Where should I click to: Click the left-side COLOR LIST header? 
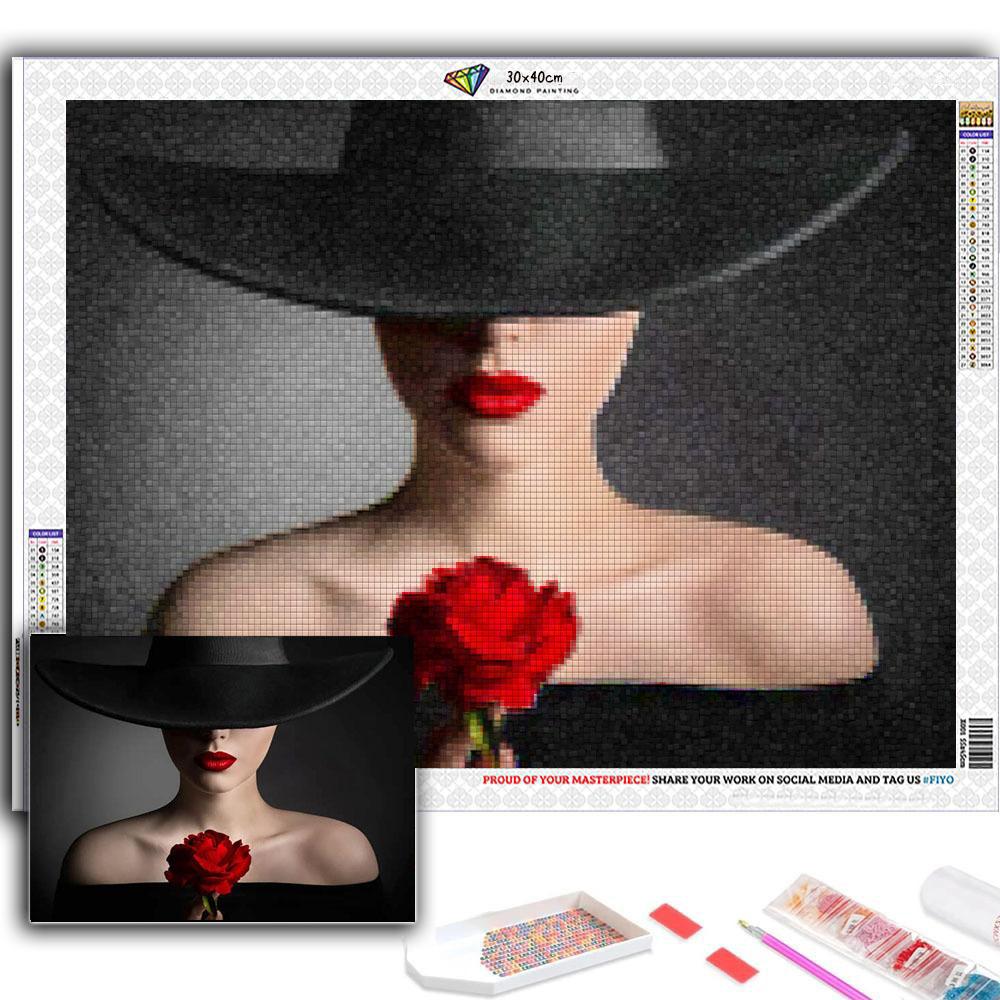45,534
